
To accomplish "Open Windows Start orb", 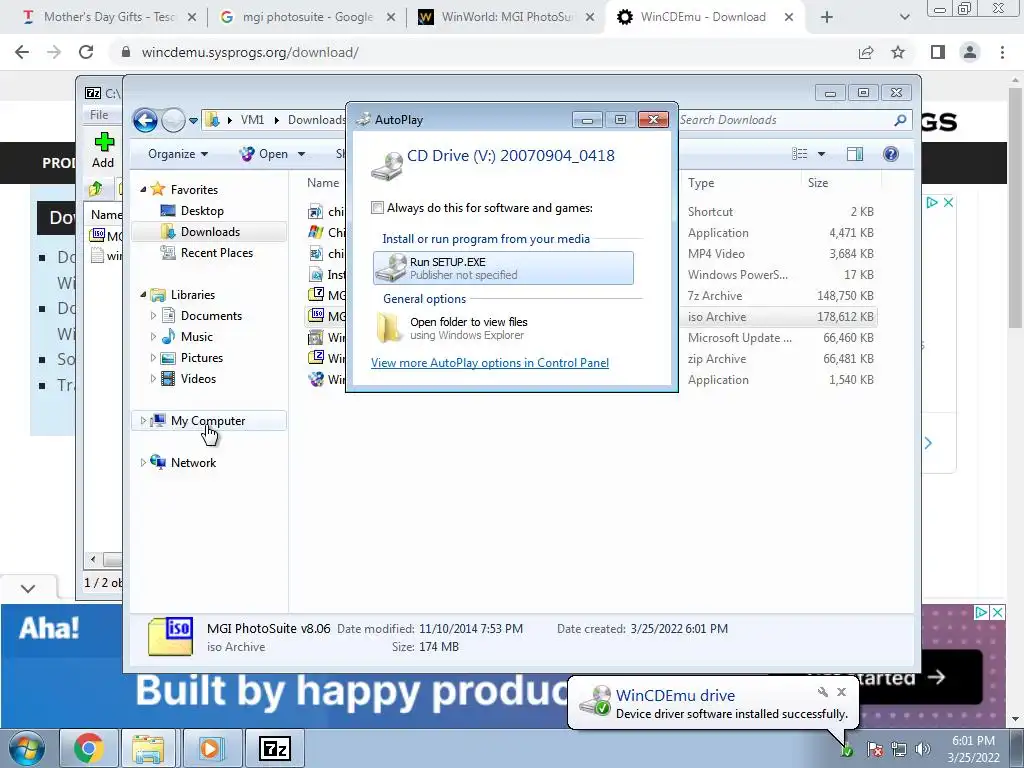I will (26, 748).
